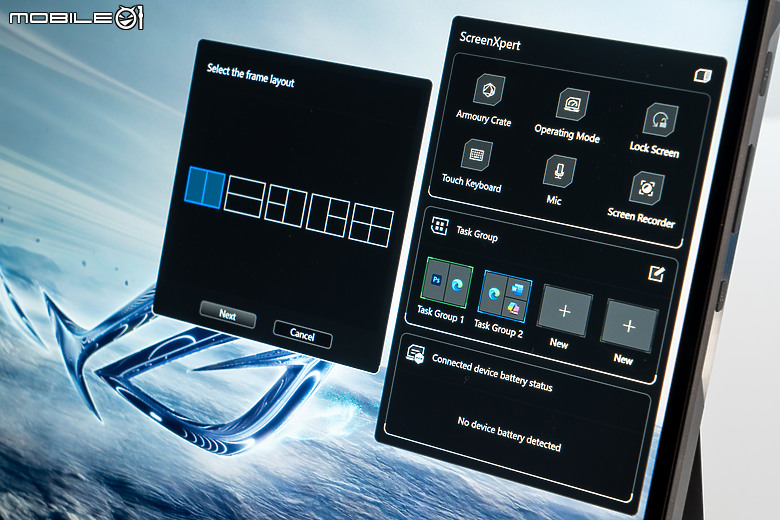The width and height of the screenshot is (780, 520).
Task: Select the two vertical columns layout
Action: (x=204, y=187)
